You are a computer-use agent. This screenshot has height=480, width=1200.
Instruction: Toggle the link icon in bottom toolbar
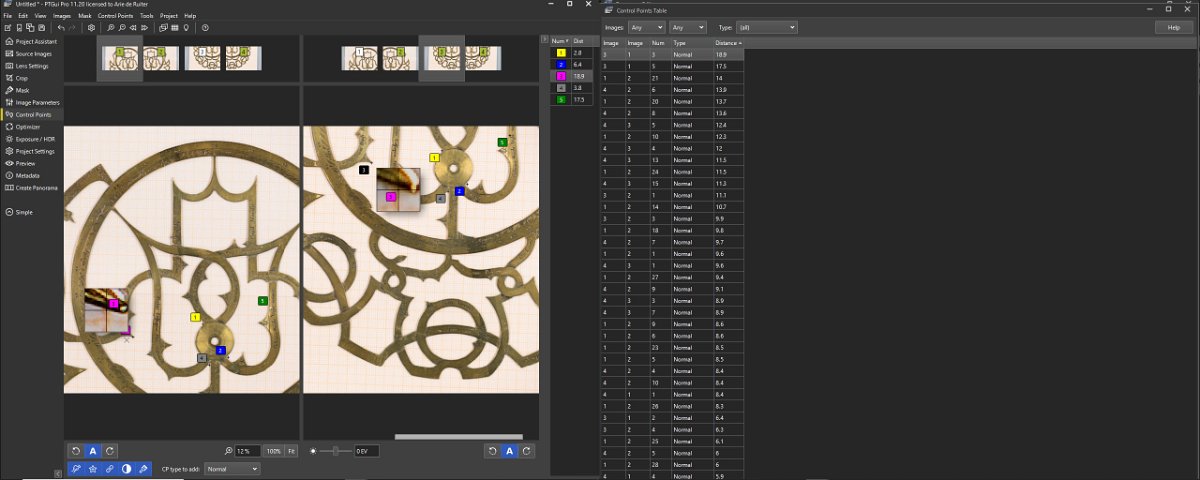click(x=110, y=469)
